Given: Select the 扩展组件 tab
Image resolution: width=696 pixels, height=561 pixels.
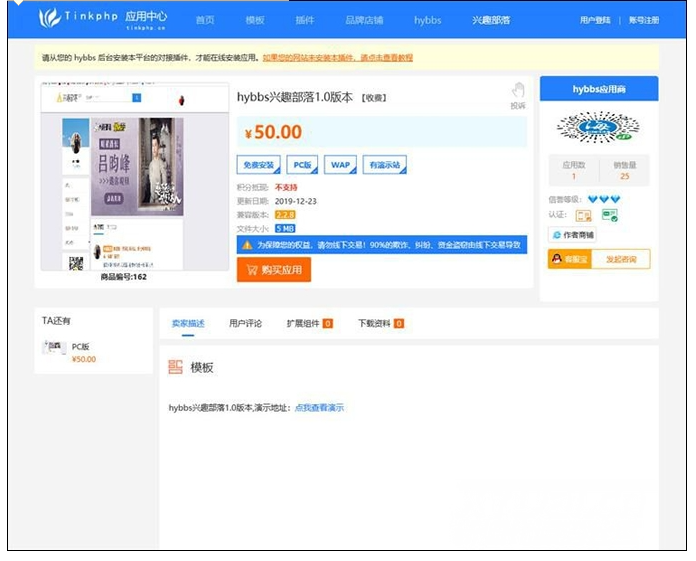Looking at the screenshot, I should point(309,324).
